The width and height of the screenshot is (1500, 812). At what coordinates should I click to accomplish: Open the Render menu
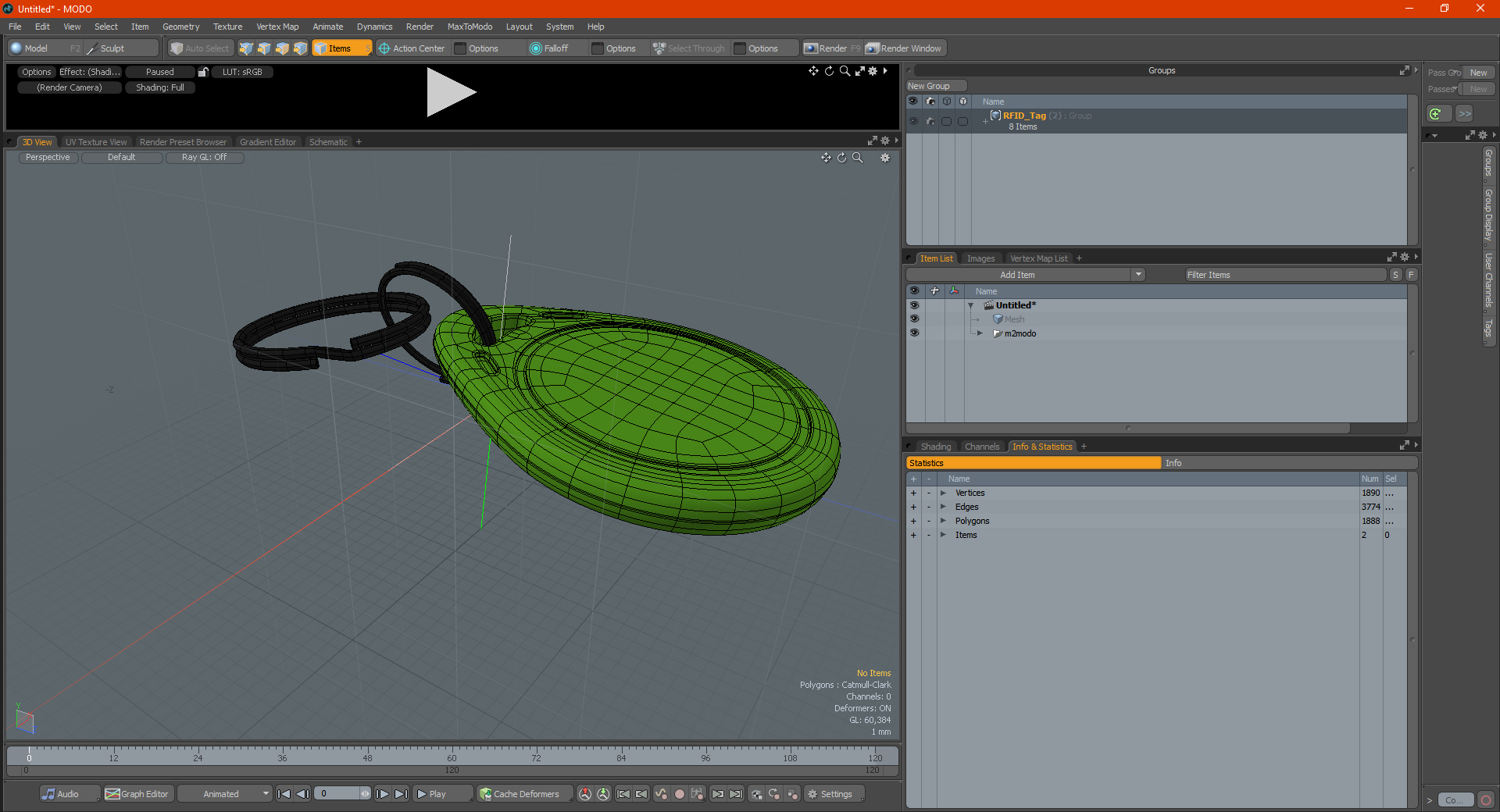tap(420, 27)
